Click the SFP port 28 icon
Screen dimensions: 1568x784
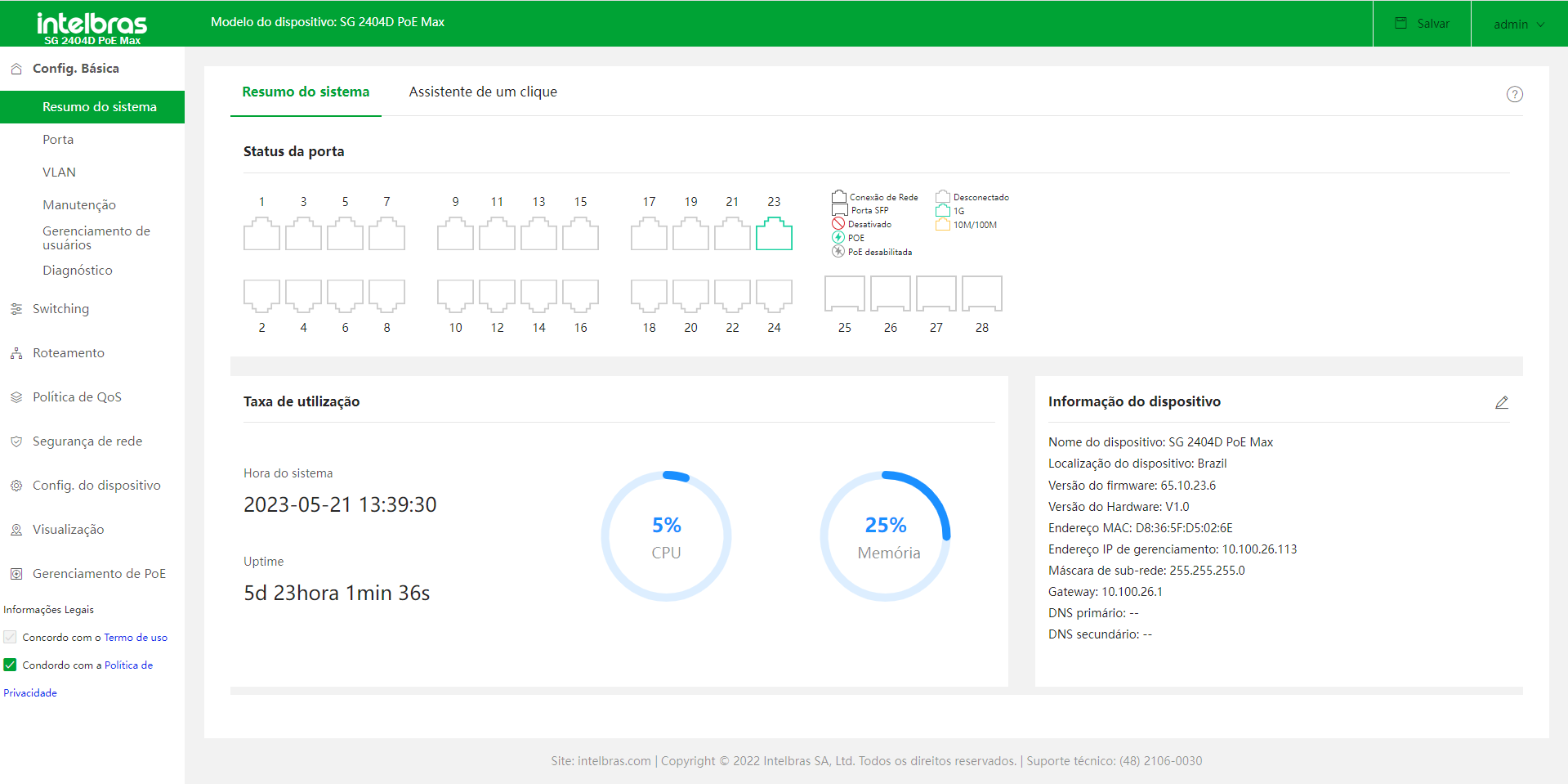(x=981, y=293)
